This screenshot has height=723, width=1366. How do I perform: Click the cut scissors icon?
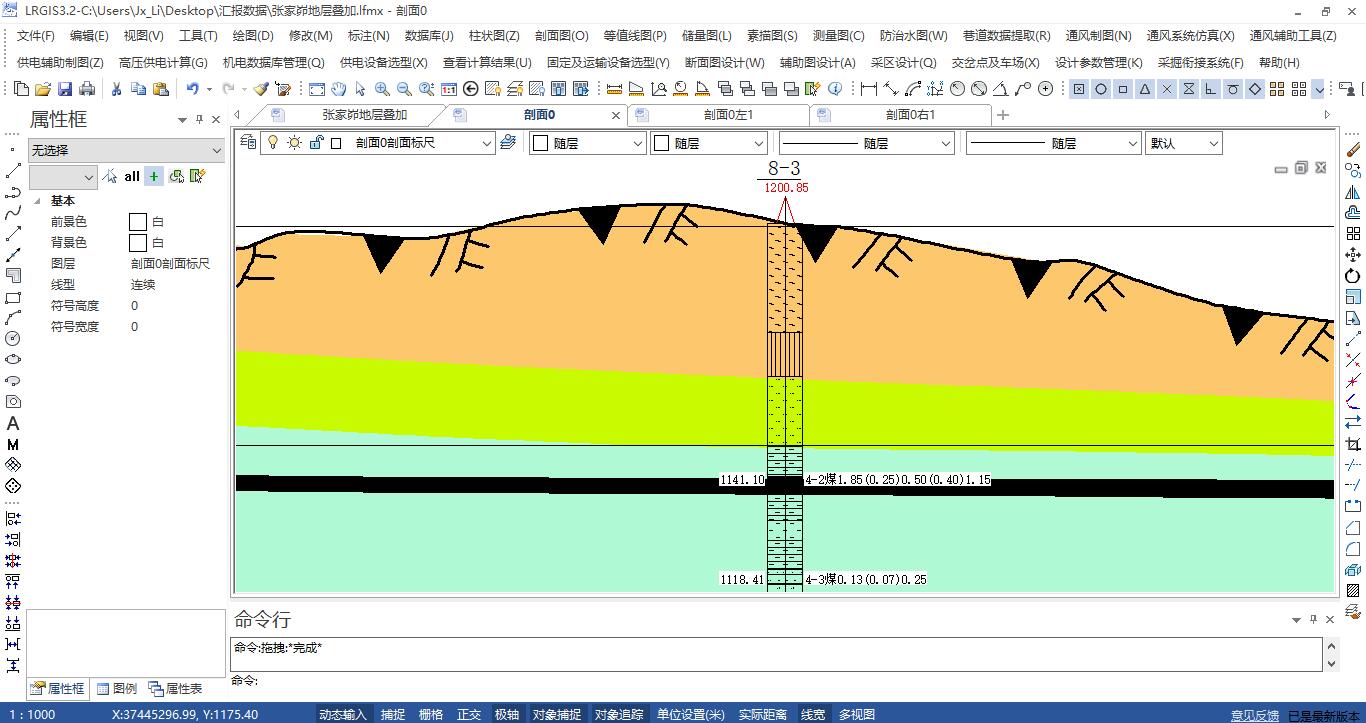coord(116,89)
